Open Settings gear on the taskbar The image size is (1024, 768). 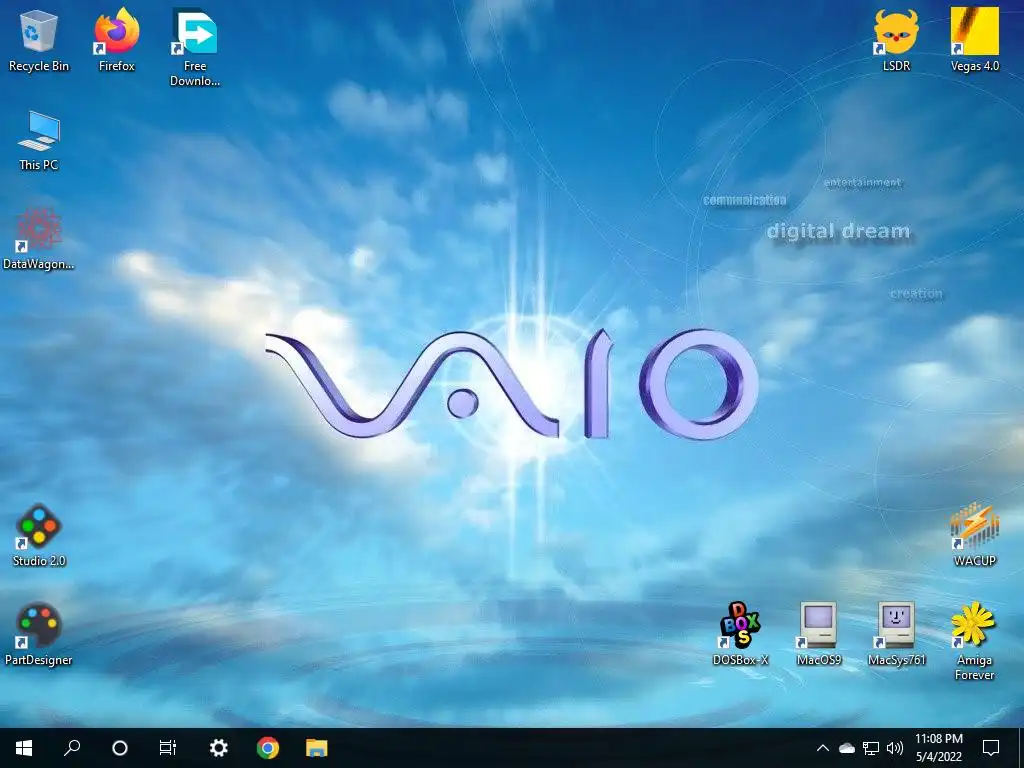coord(218,748)
